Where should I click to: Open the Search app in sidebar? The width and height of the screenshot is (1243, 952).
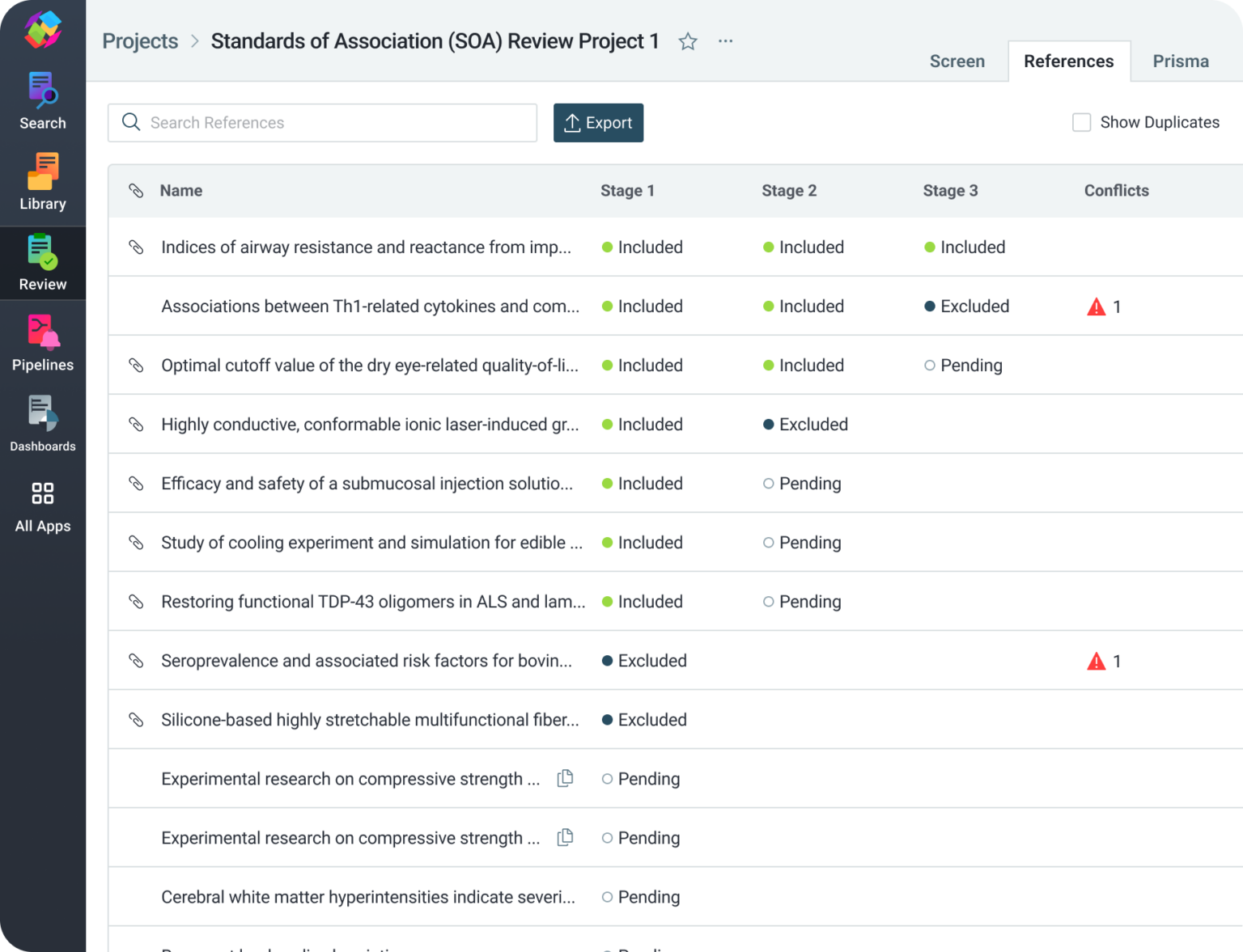[43, 101]
